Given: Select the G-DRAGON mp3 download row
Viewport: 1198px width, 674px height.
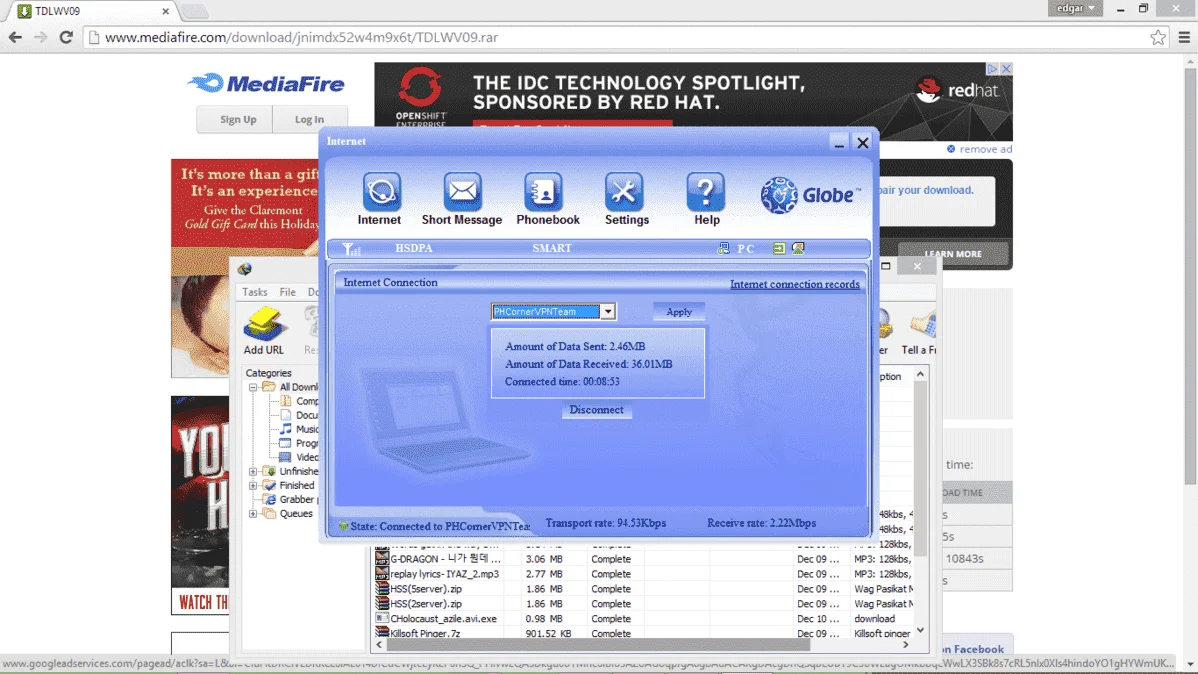Looking at the screenshot, I should [x=642, y=559].
